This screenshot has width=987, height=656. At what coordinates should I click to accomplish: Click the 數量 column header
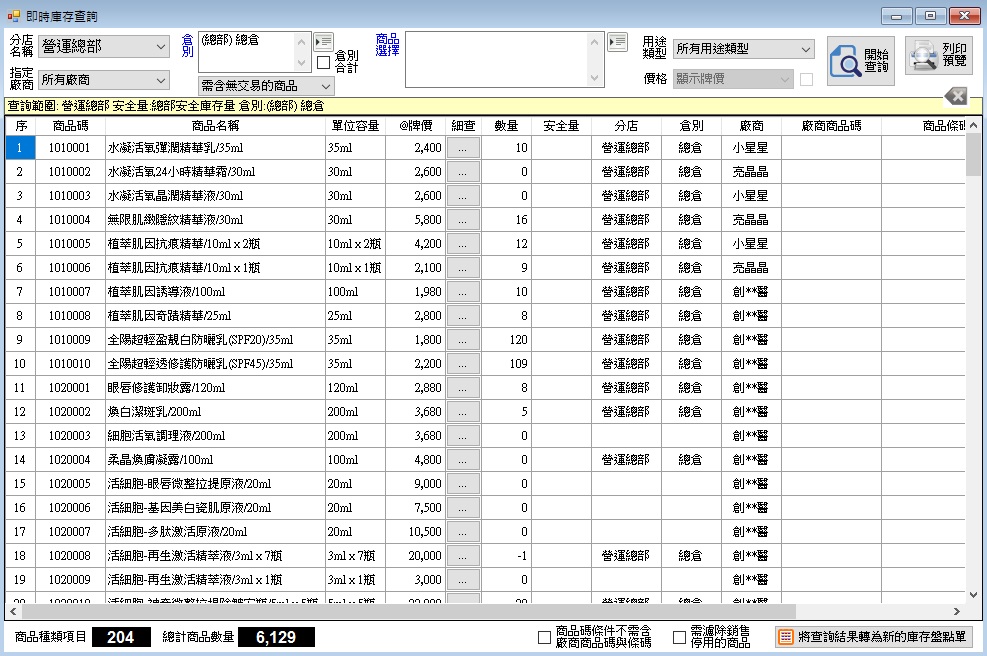tap(507, 126)
